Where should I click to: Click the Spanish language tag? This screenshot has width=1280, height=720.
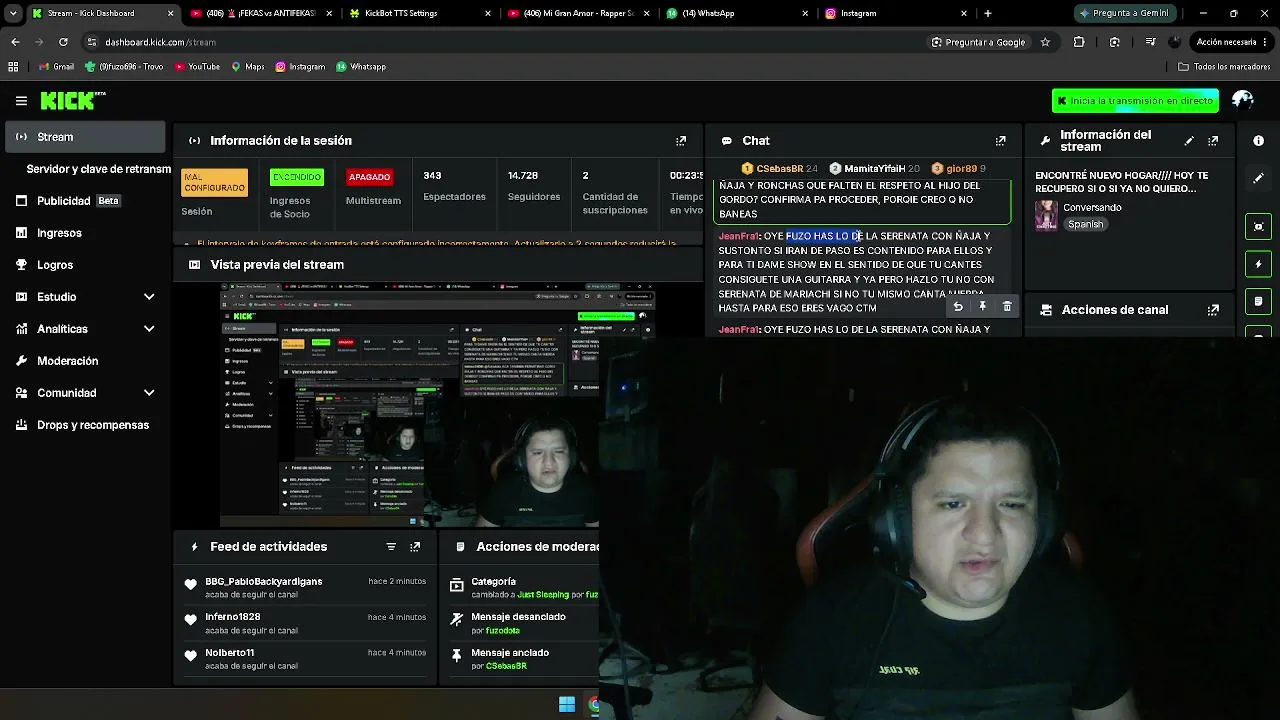click(1085, 225)
